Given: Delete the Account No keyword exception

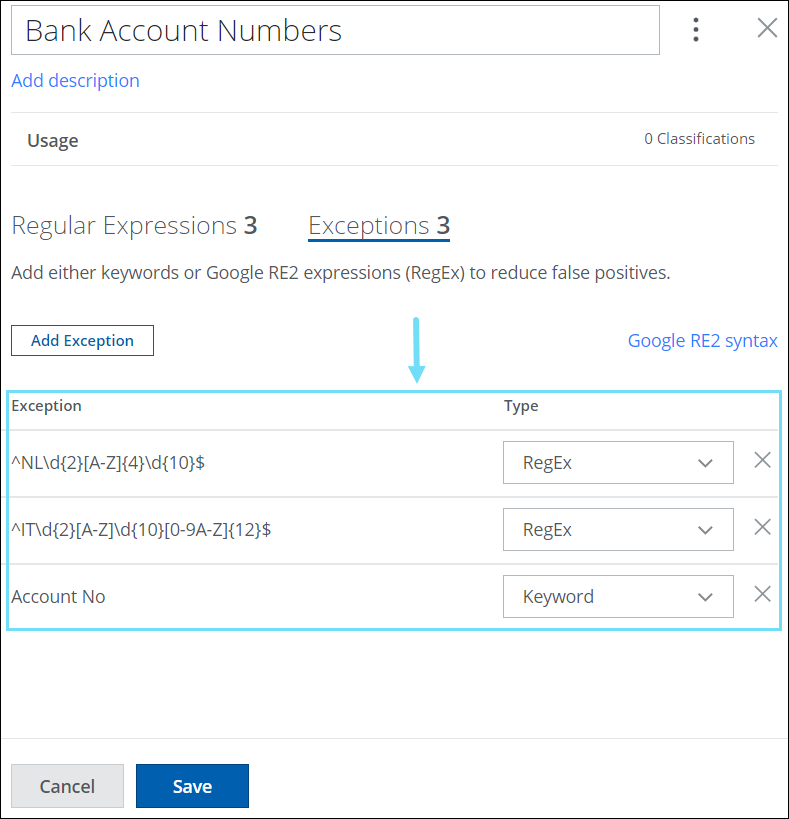Looking at the screenshot, I should [762, 594].
